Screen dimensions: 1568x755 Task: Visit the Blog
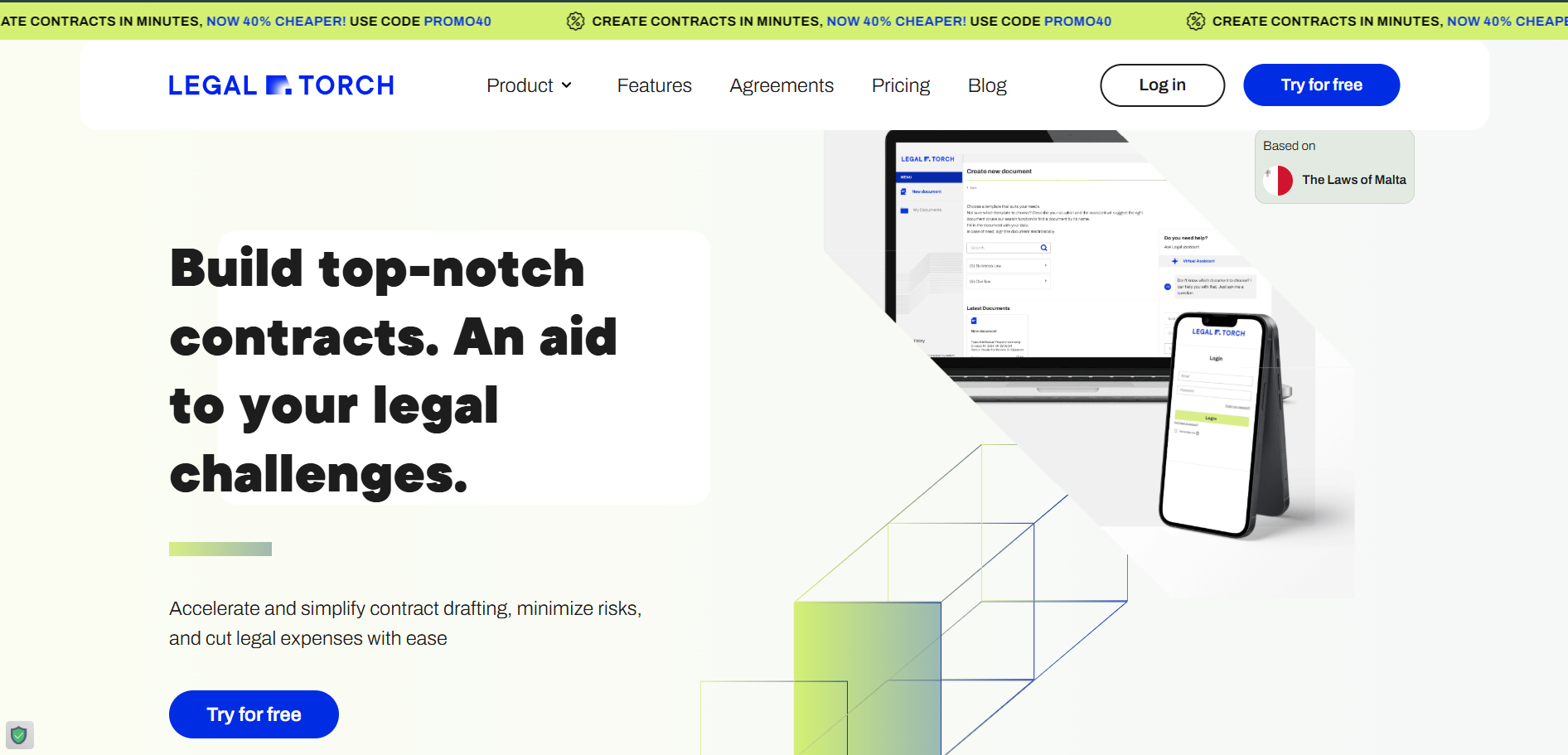987,85
